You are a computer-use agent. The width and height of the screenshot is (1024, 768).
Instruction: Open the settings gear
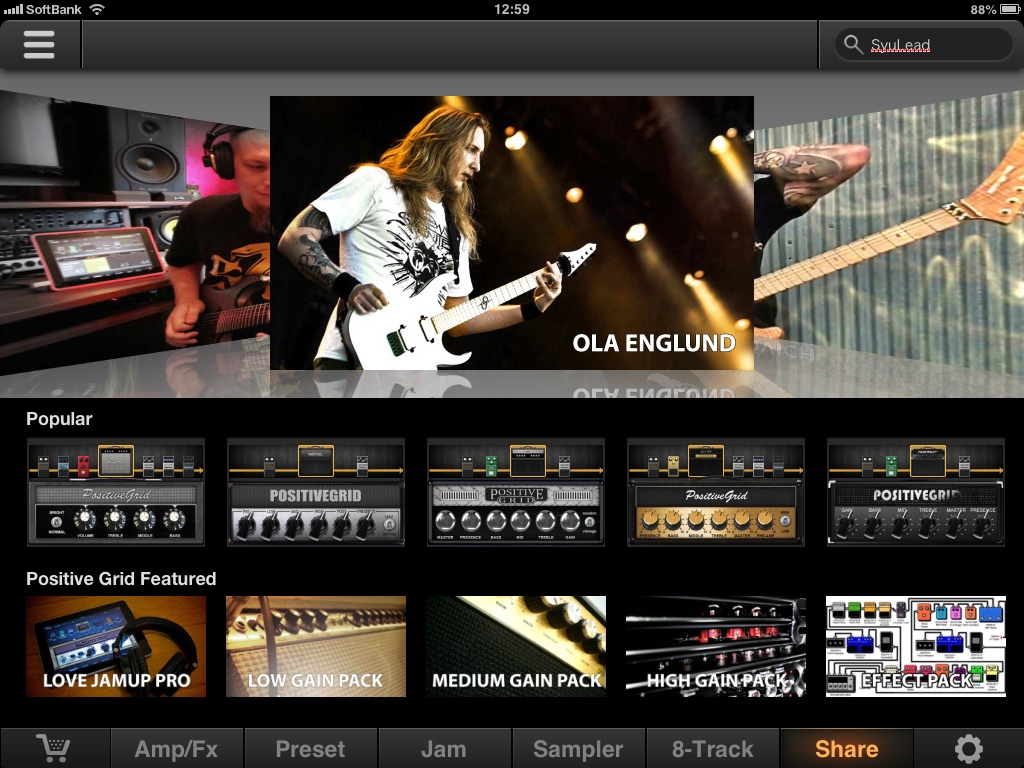pos(968,748)
